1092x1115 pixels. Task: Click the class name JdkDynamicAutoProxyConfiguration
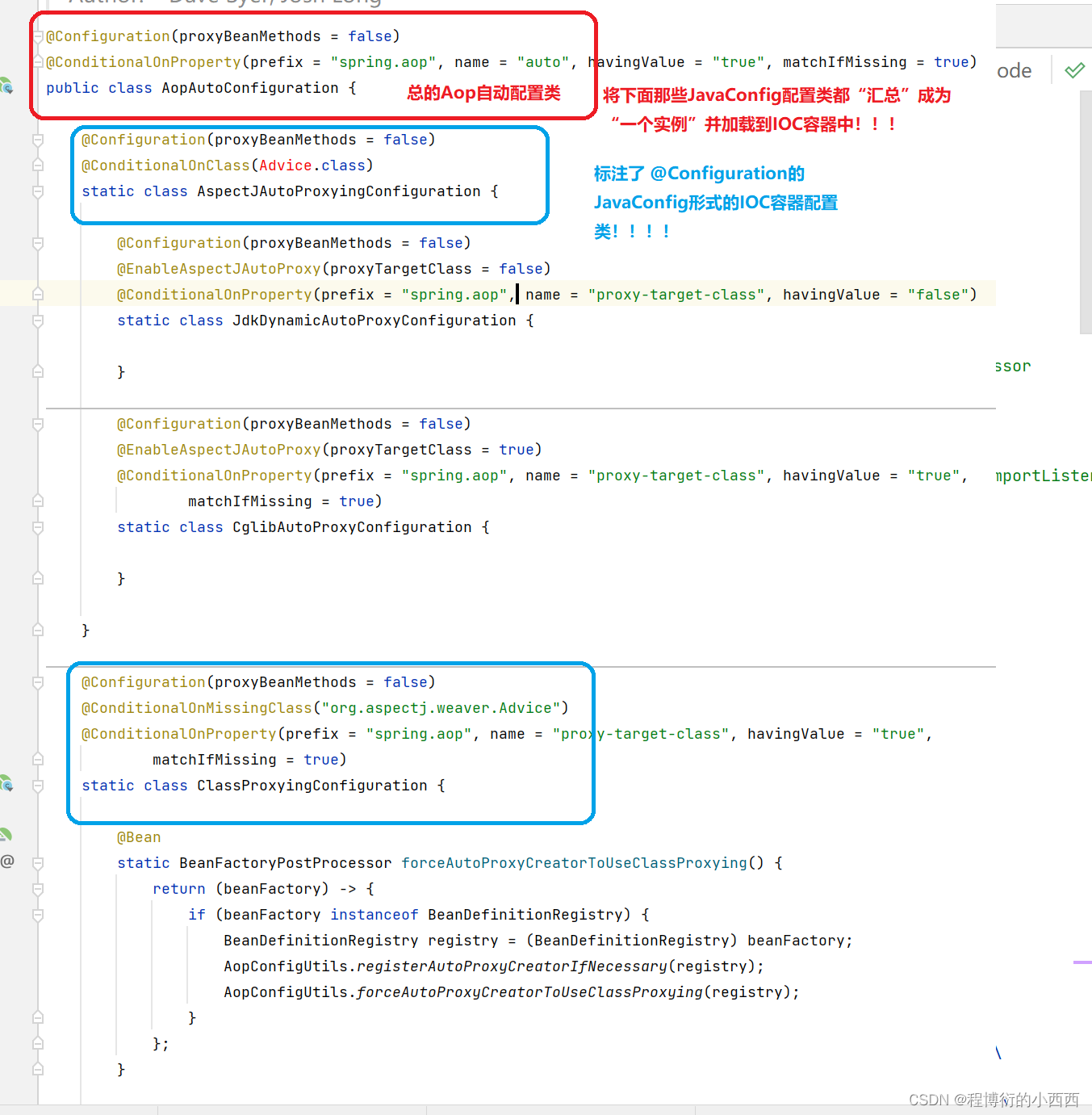[374, 321]
